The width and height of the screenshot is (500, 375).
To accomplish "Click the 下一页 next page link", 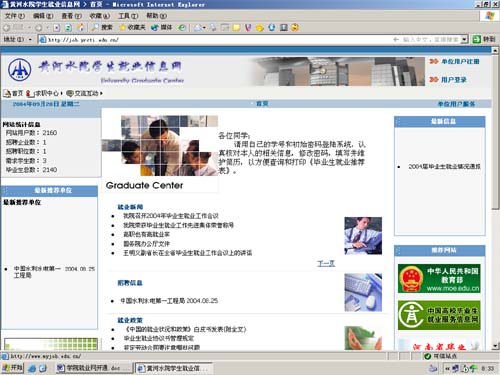I will point(326,264).
